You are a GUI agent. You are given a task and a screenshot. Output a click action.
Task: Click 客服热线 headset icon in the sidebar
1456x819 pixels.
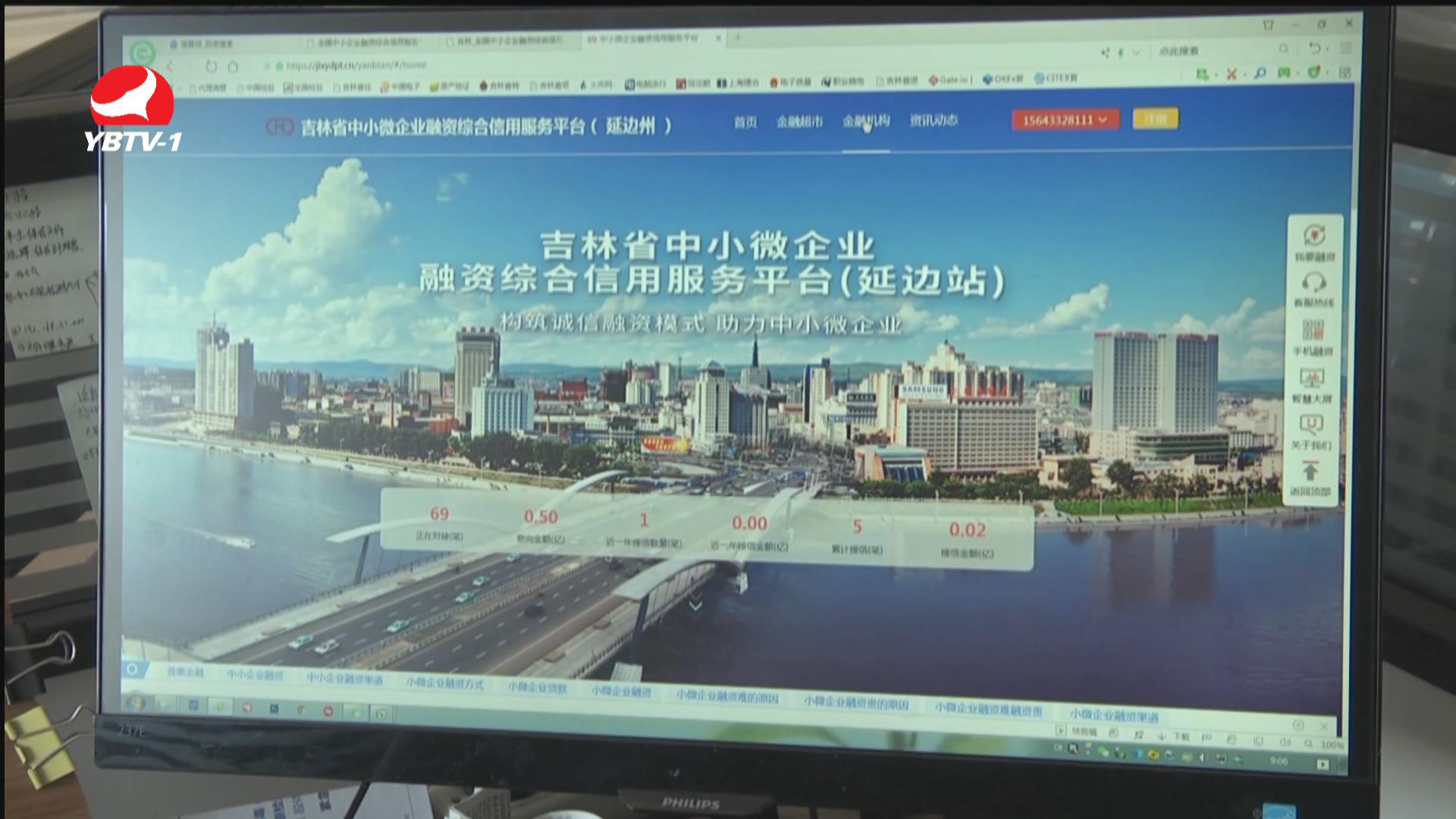(1313, 290)
